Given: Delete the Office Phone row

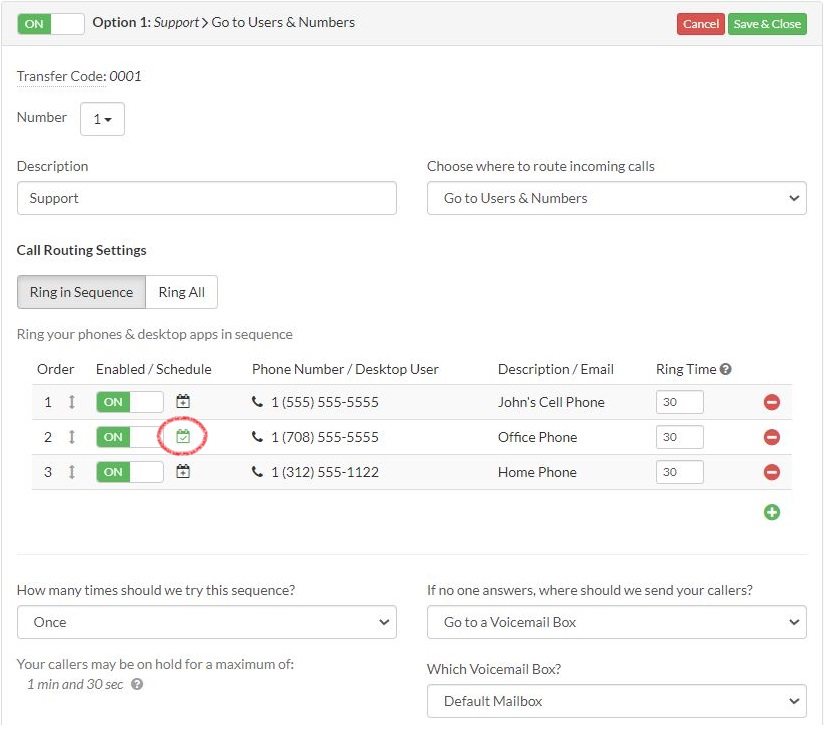Looking at the screenshot, I should click(771, 436).
